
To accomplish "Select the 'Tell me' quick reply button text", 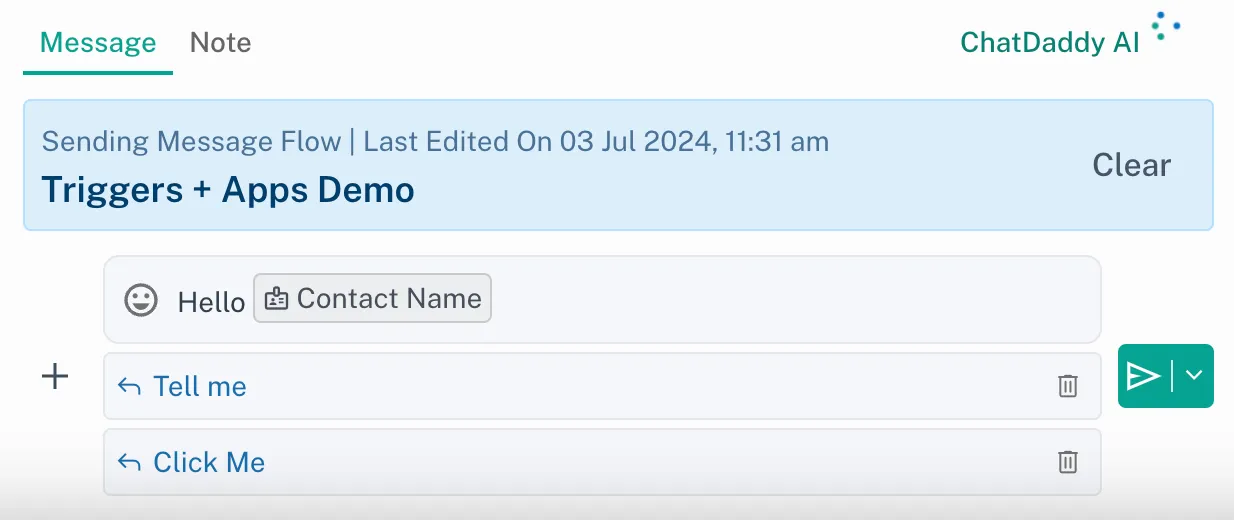I will [x=200, y=386].
